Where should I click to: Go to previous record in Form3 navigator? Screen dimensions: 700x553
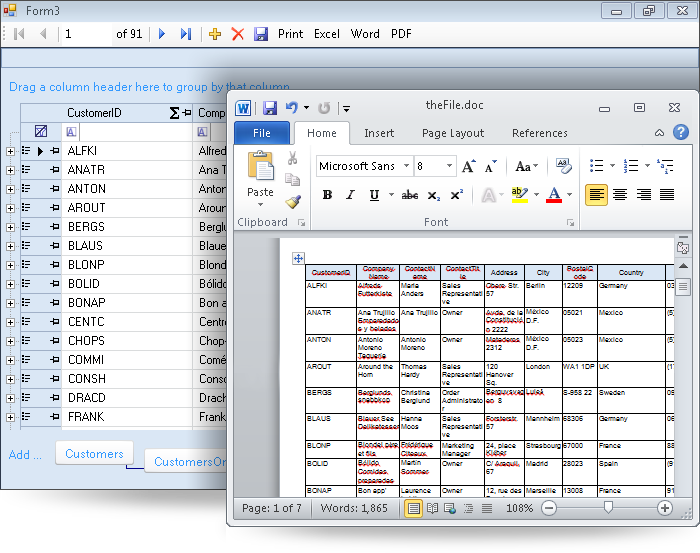coord(43,34)
